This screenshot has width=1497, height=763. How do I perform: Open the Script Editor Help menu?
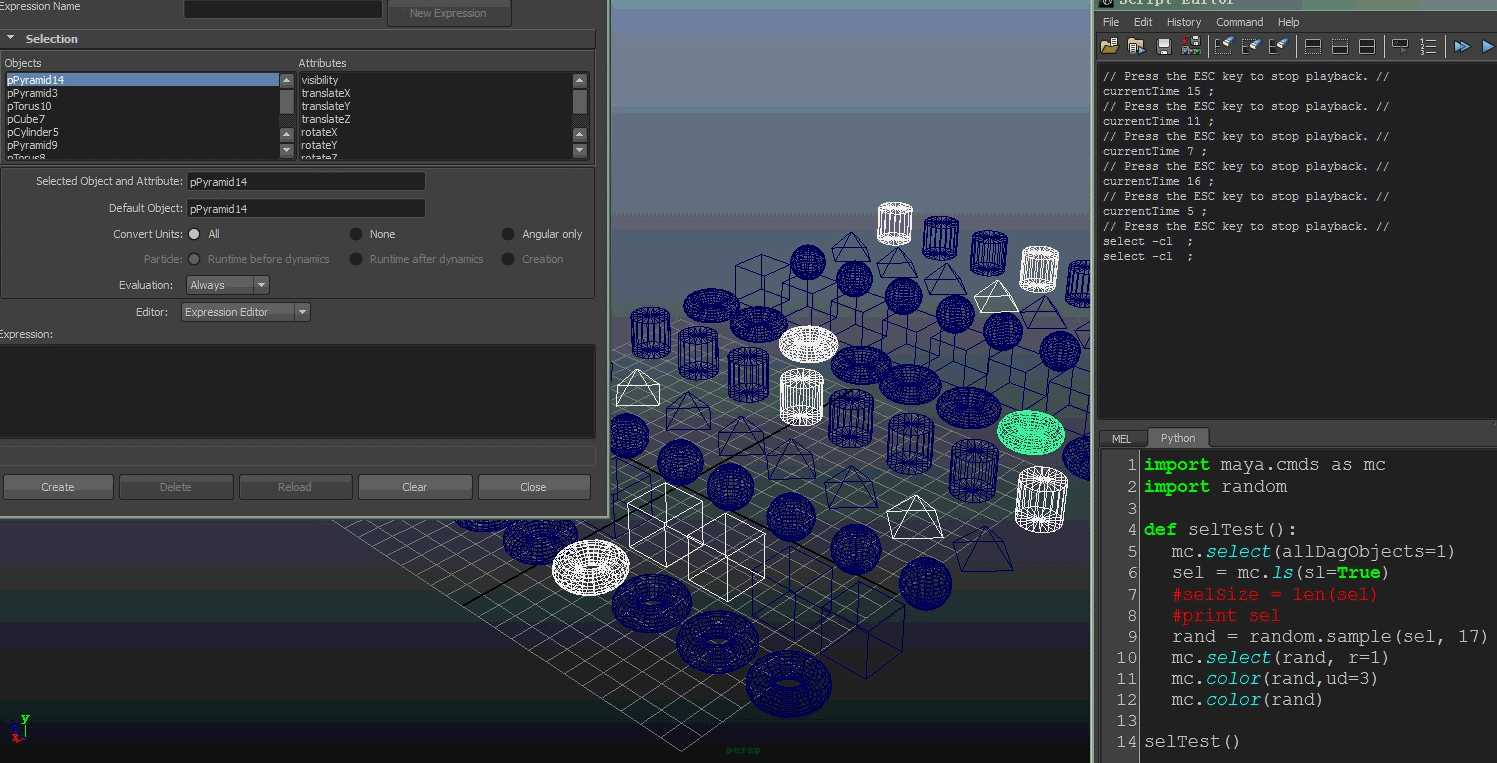pyautogui.click(x=1289, y=22)
